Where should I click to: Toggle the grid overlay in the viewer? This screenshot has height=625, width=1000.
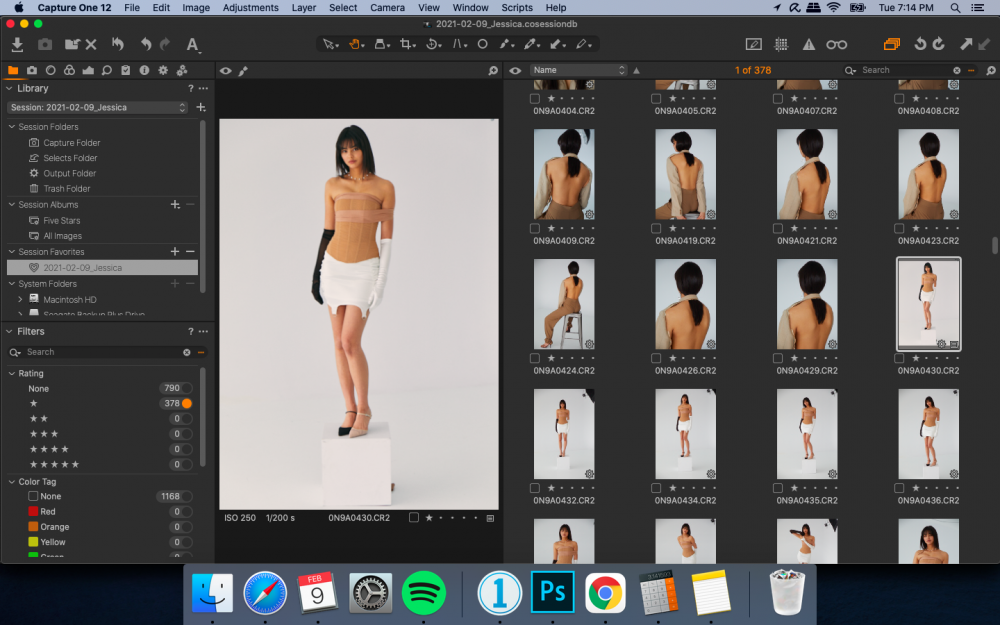pos(782,44)
